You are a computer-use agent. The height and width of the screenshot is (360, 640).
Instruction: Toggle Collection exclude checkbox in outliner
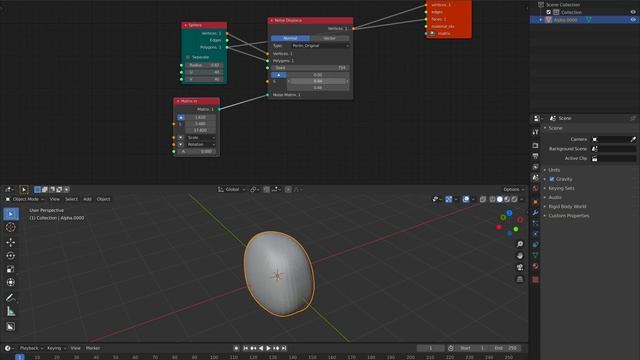pos(549,12)
